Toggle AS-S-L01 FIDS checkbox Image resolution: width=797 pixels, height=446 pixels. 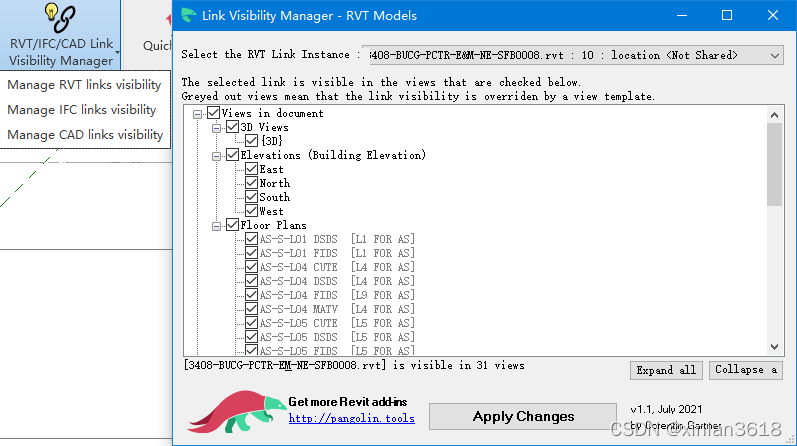click(251, 253)
